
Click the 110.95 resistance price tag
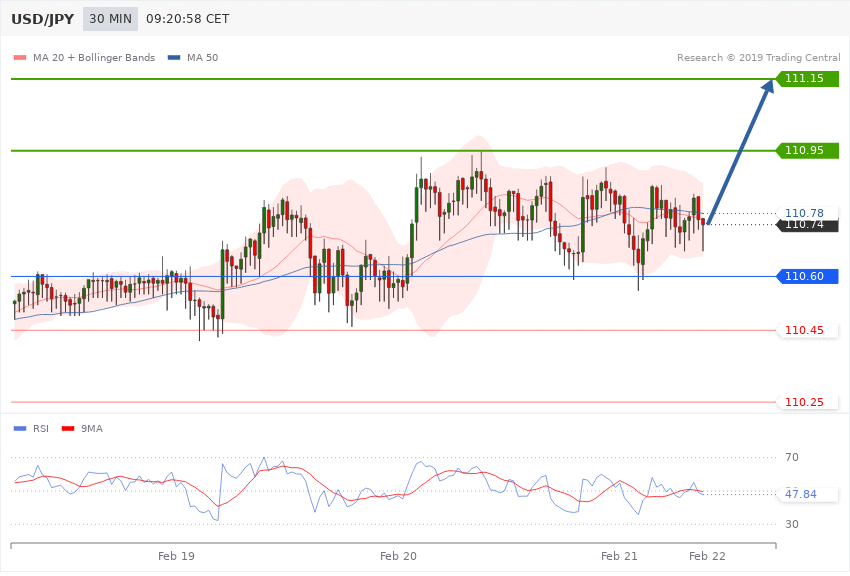click(x=808, y=151)
